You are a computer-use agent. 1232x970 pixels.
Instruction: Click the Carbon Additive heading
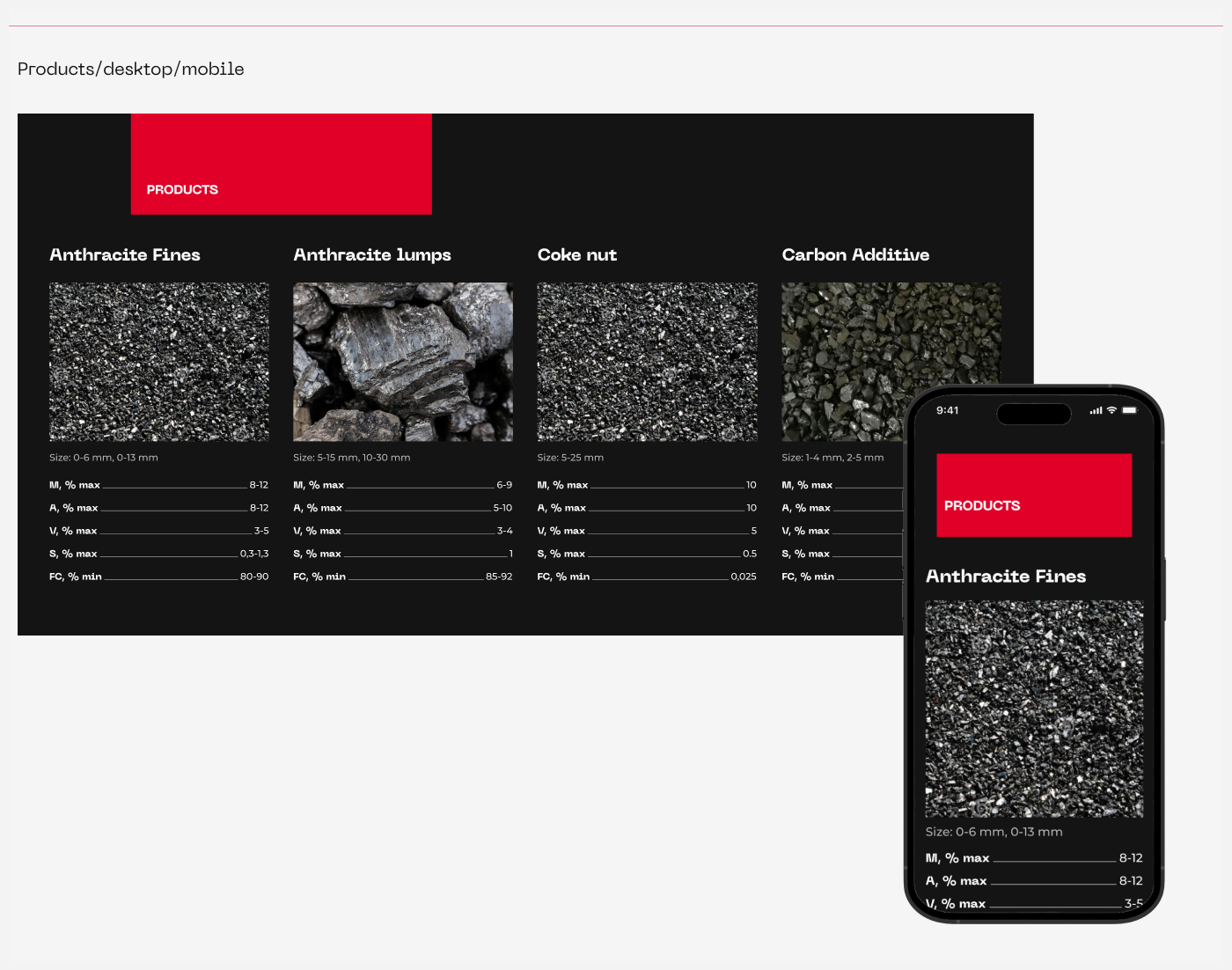[855, 255]
